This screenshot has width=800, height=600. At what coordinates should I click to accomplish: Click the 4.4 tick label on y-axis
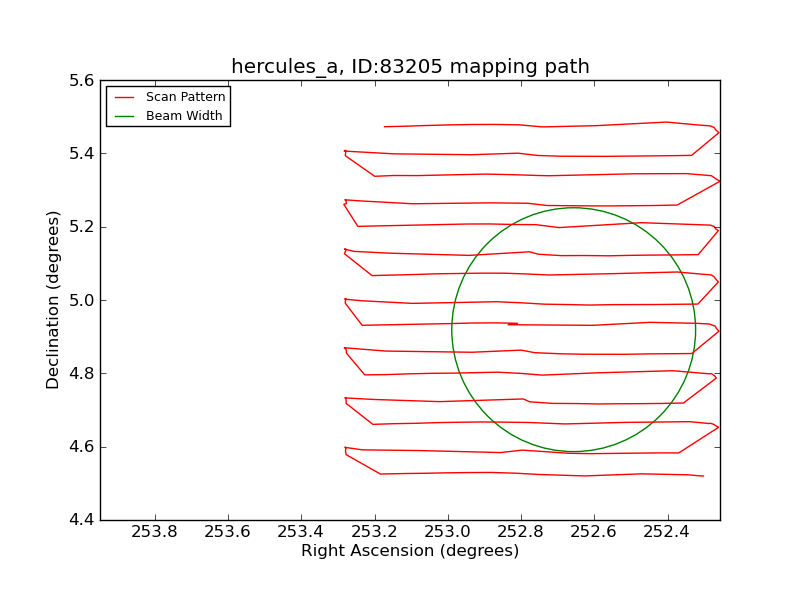click(x=82, y=520)
